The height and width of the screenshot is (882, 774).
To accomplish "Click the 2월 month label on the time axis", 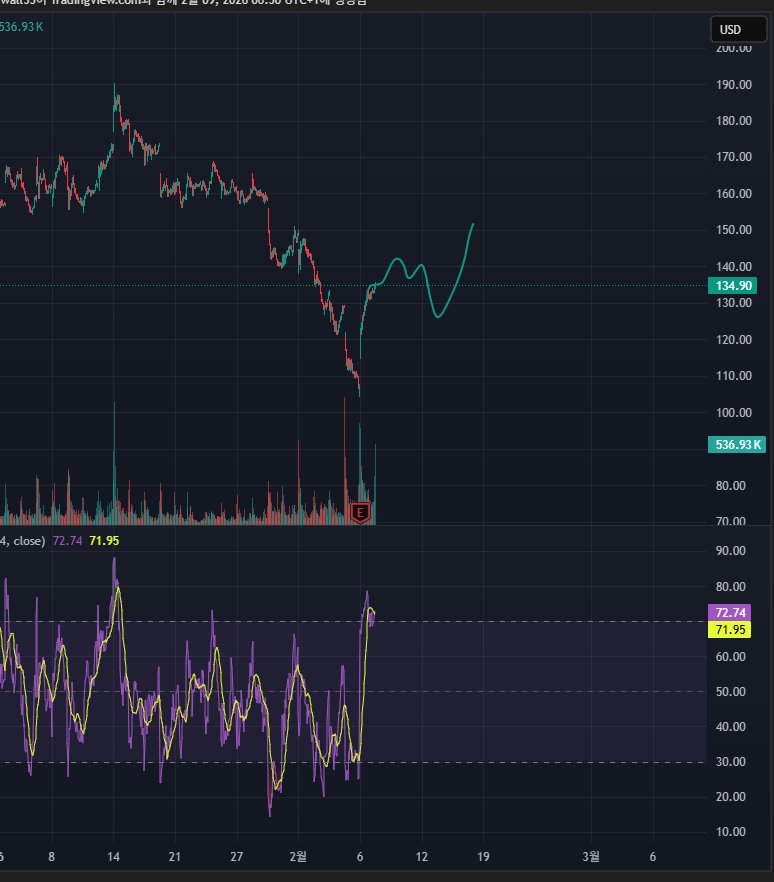I will pyautogui.click(x=298, y=857).
